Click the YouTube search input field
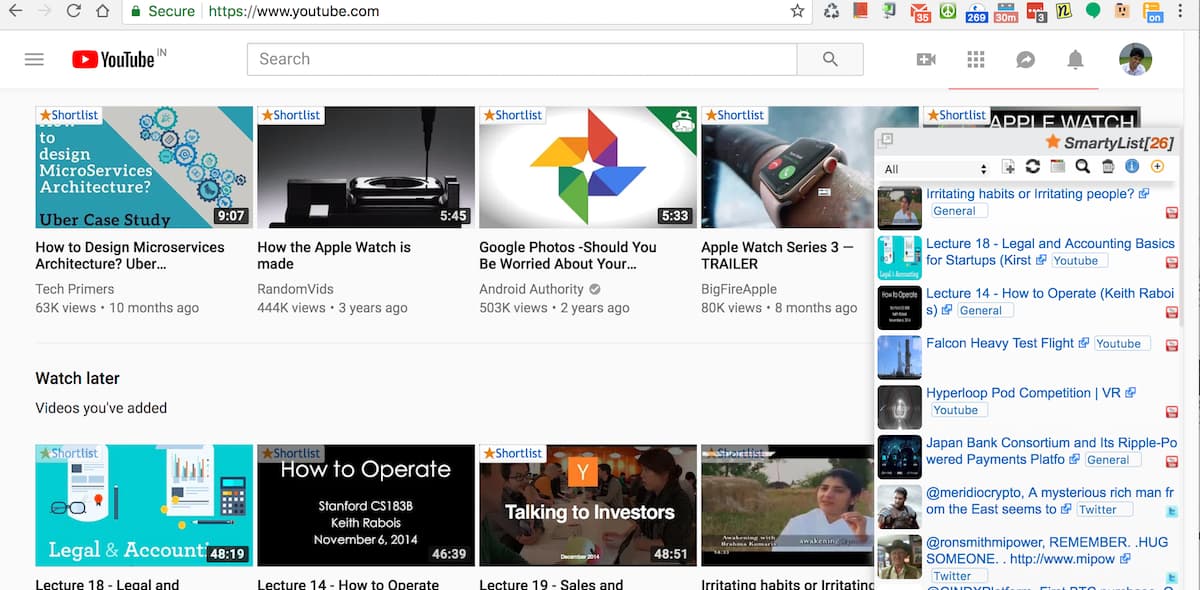The image size is (1200, 590). [x=520, y=59]
